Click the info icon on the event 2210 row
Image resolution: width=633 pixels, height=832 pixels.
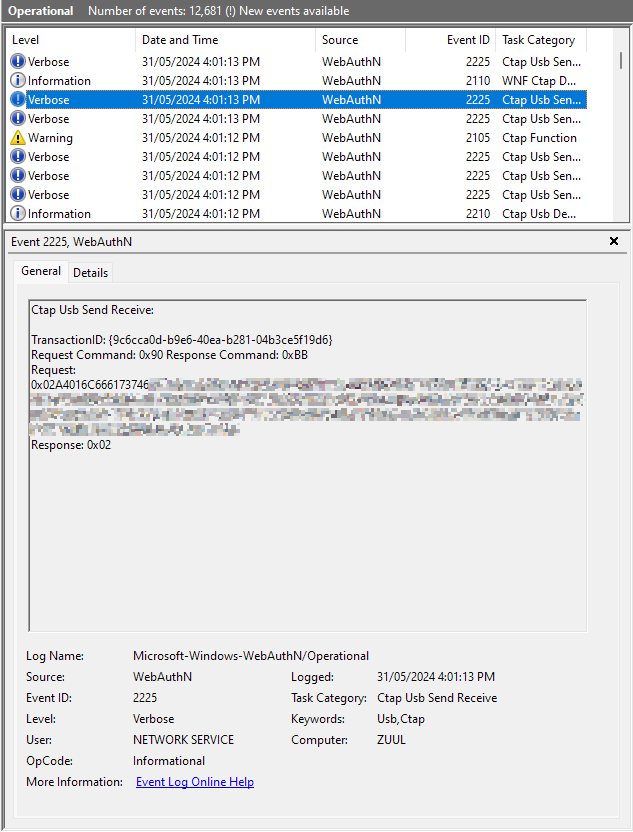point(18,214)
